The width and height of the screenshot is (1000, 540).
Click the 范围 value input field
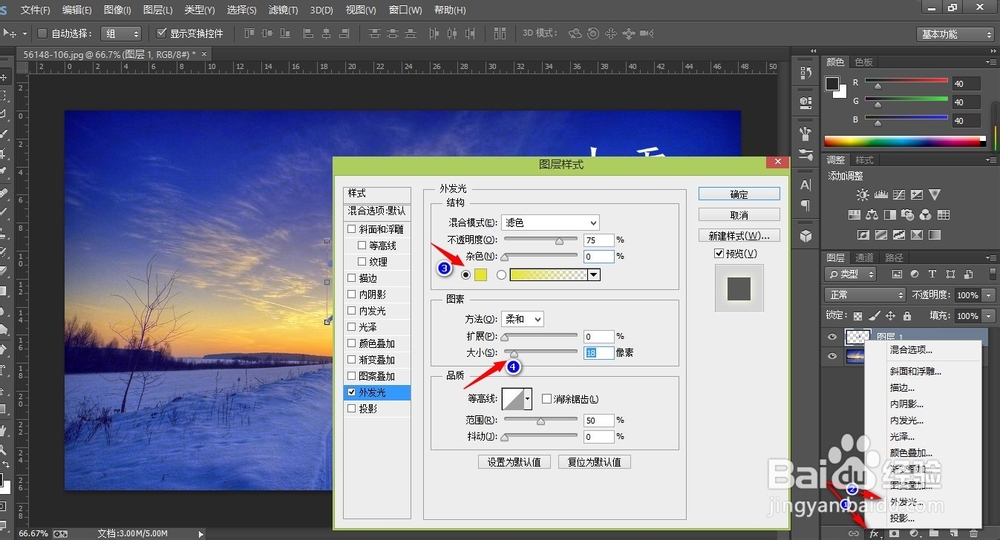pos(598,420)
